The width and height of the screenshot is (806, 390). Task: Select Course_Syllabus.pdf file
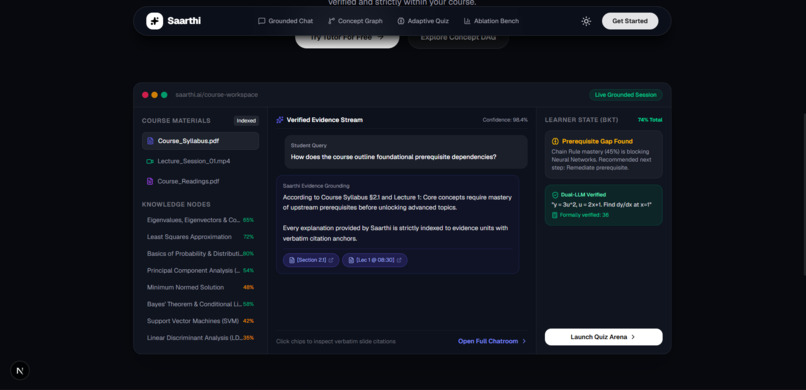pyautogui.click(x=200, y=141)
